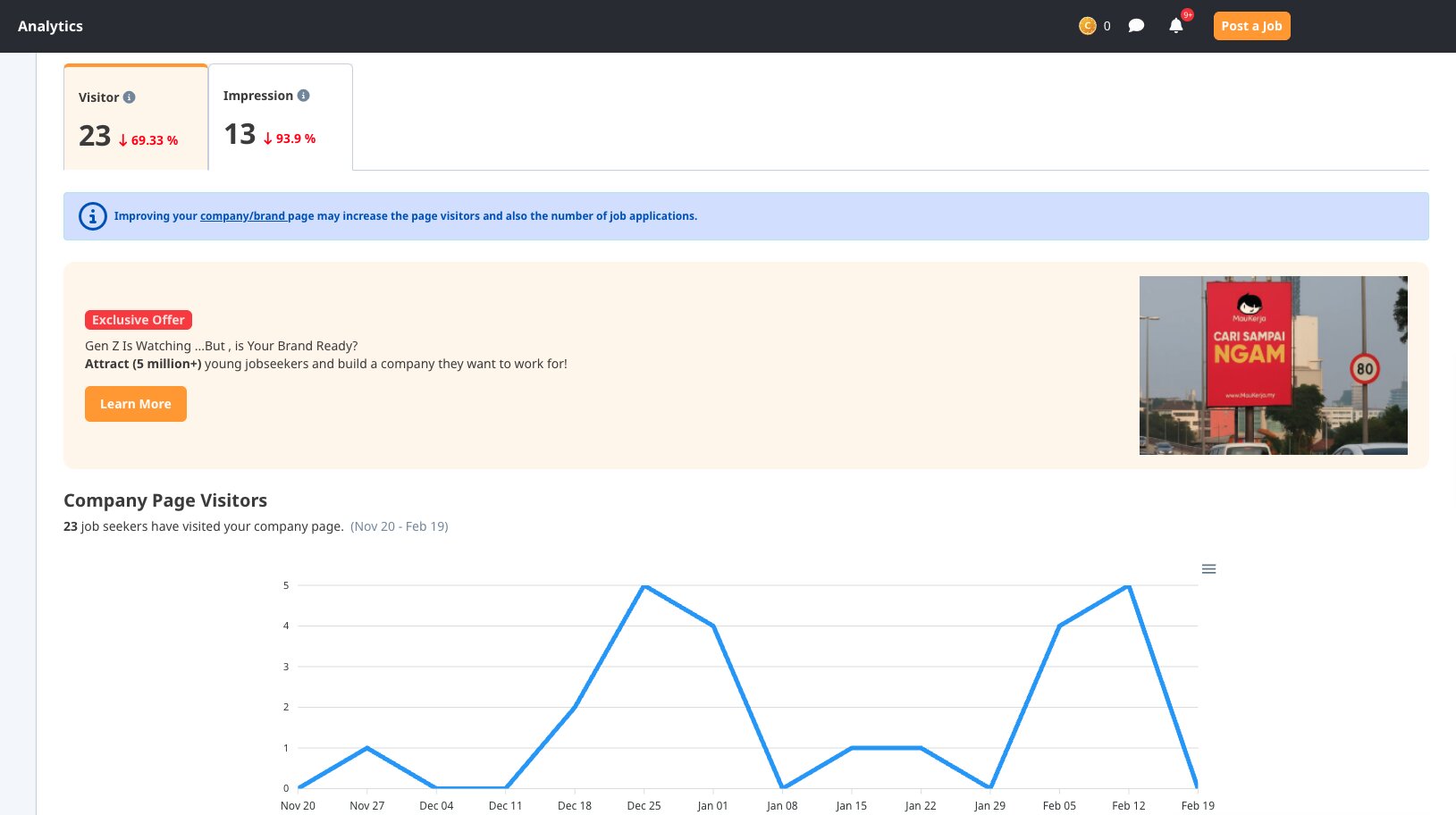Screen dimensions: 1456x815
Task: Click the Analytics header title
Action: (50, 26)
